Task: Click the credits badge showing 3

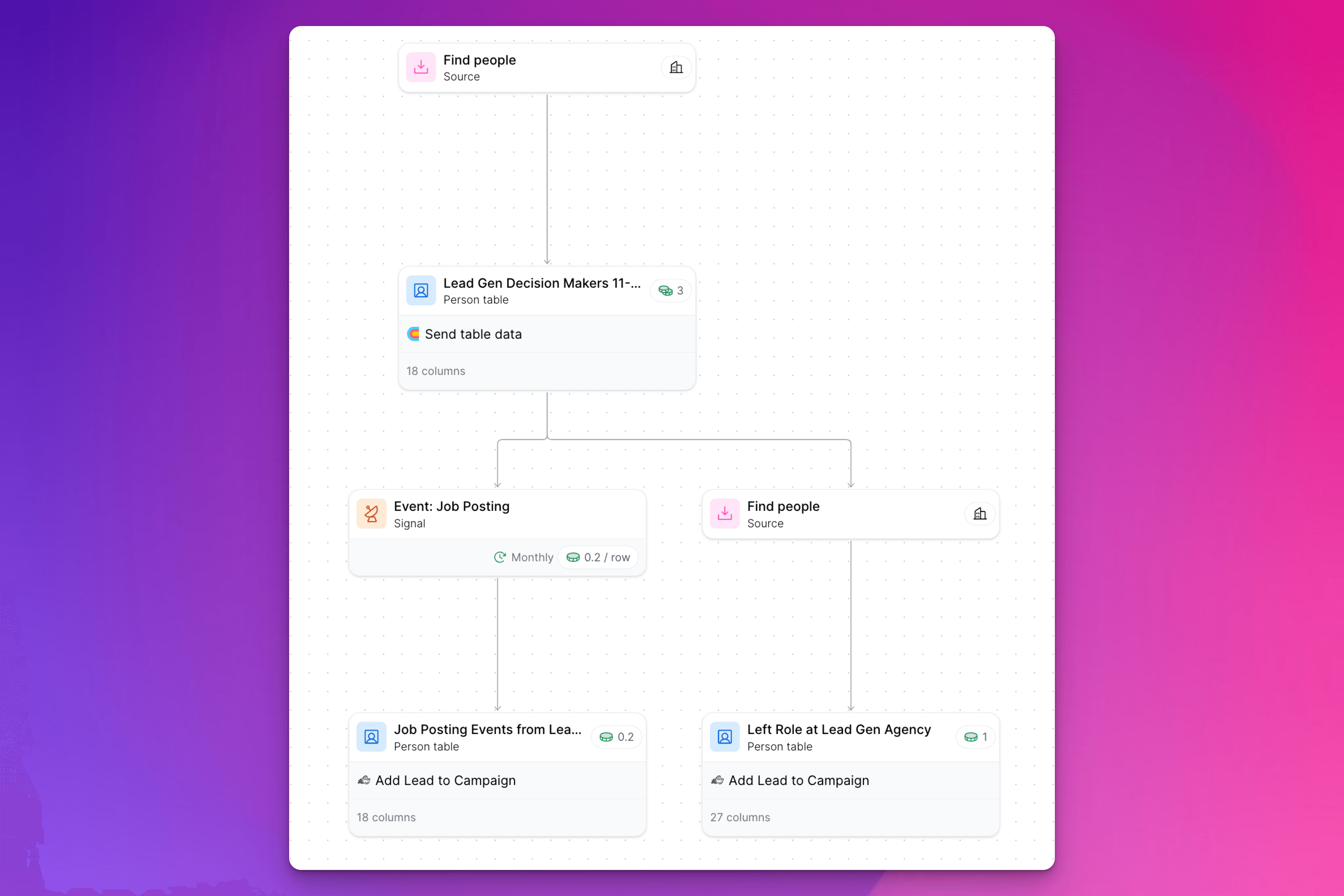Action: click(671, 291)
